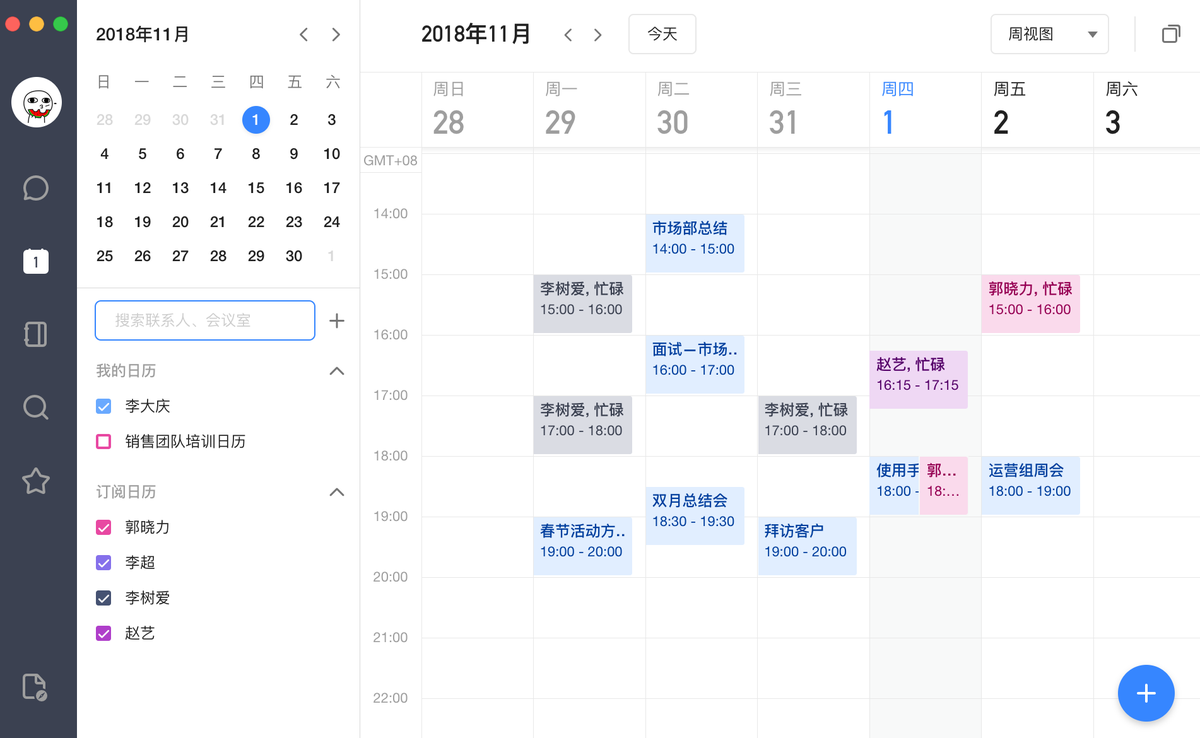Screen dimensions: 1200x738
Task: Focus the 搜索联系人、会议室 search field
Action: (x=205, y=321)
